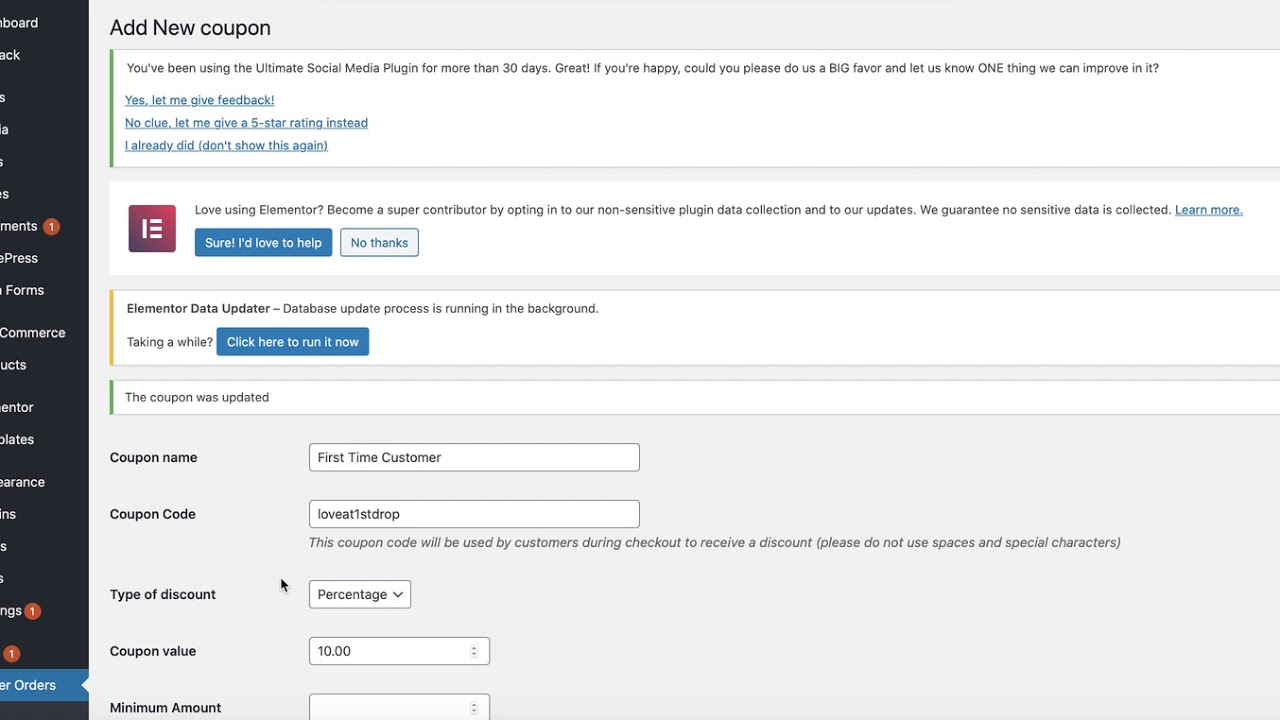
Task: Select Products in the sidebar menu
Action: pos(14,365)
